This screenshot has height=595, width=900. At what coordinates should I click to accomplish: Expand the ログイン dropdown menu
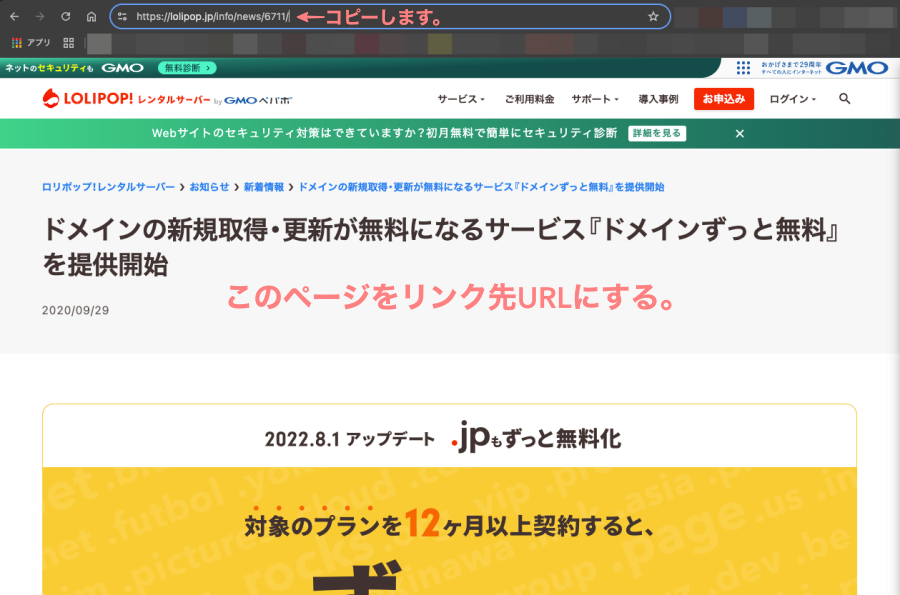793,99
